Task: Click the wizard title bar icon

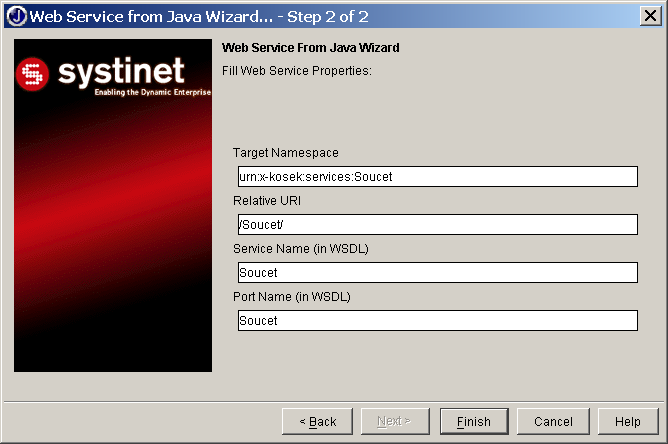Action: click(x=17, y=16)
